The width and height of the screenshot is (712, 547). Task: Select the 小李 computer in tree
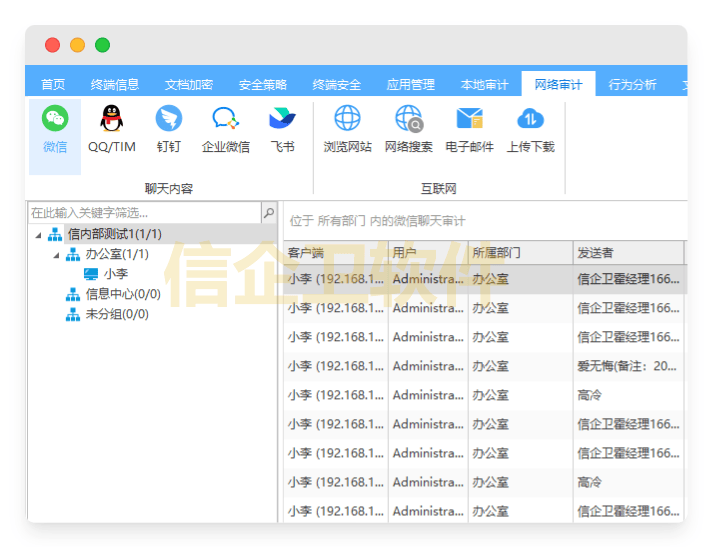(x=115, y=274)
